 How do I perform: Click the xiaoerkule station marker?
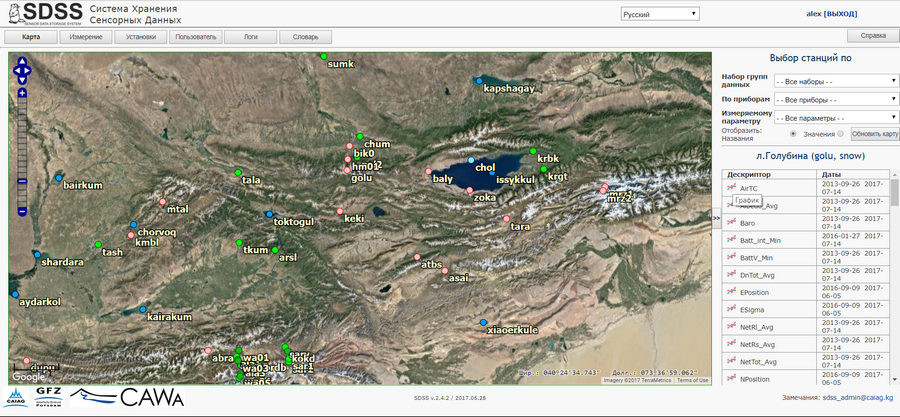[x=483, y=323]
